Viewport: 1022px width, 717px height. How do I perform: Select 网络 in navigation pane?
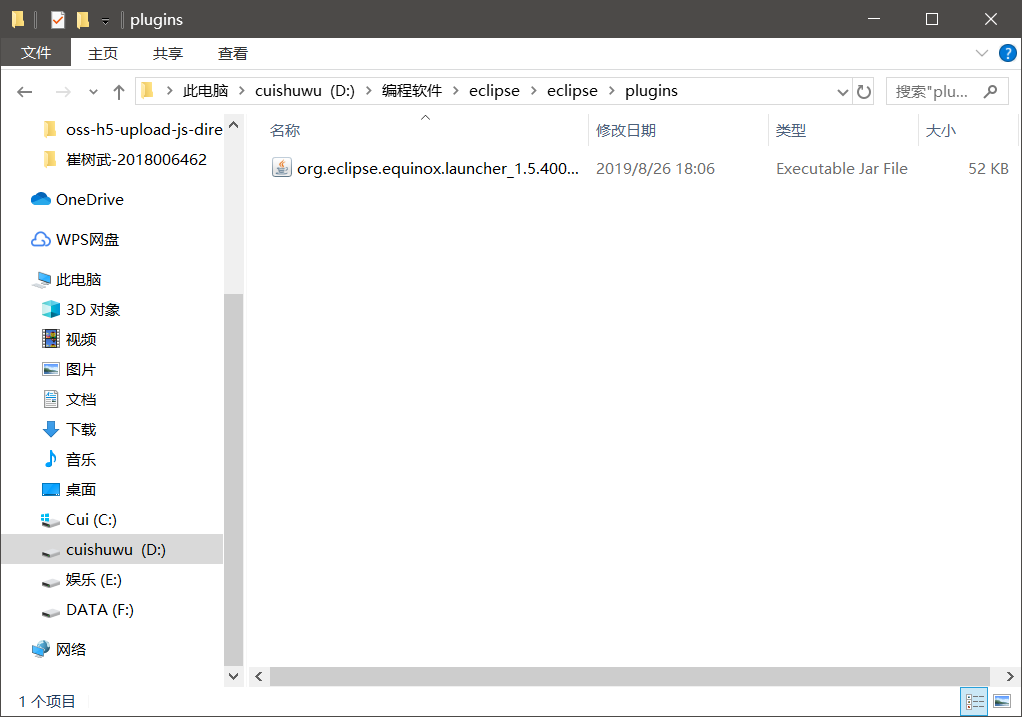point(59,649)
